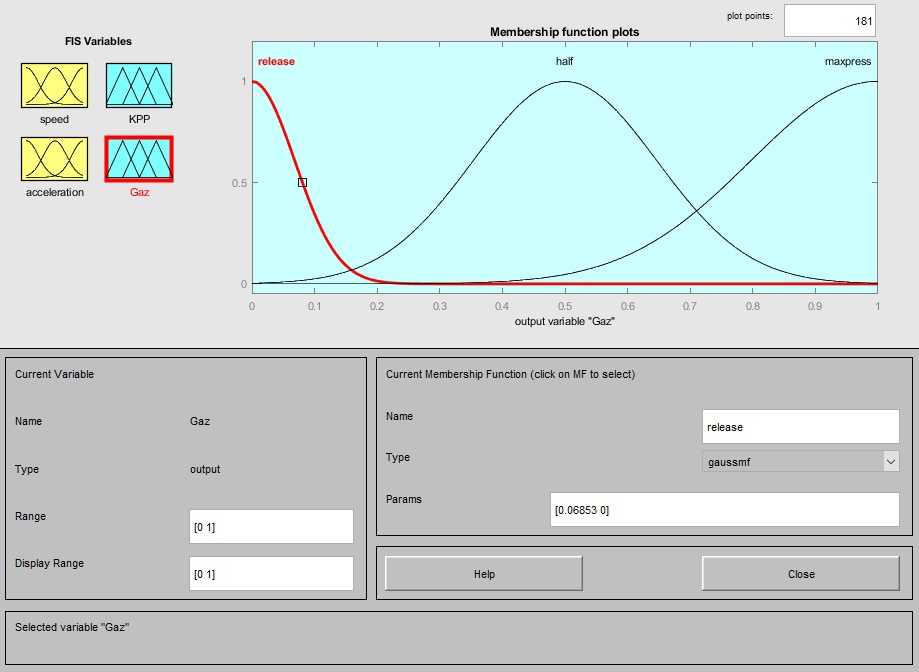The height and width of the screenshot is (672, 919).
Task: Click the 'Membership function plots' title
Action: point(564,32)
